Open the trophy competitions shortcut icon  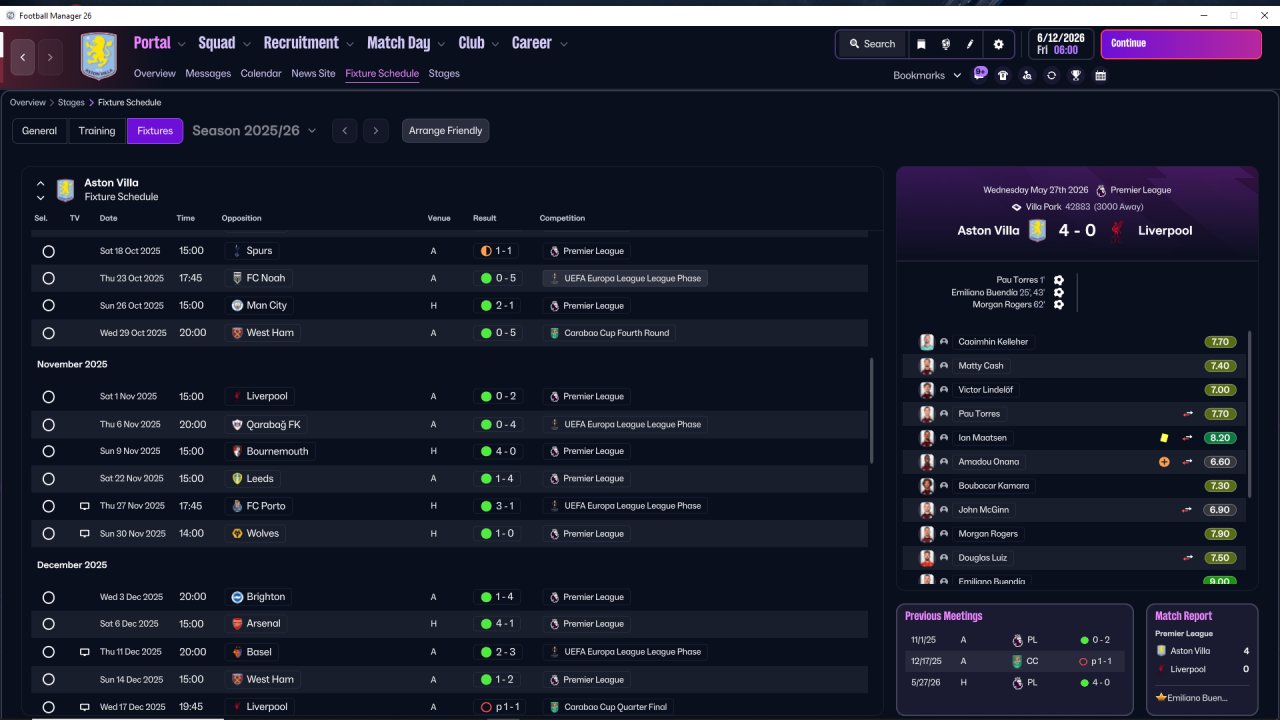coord(1076,75)
